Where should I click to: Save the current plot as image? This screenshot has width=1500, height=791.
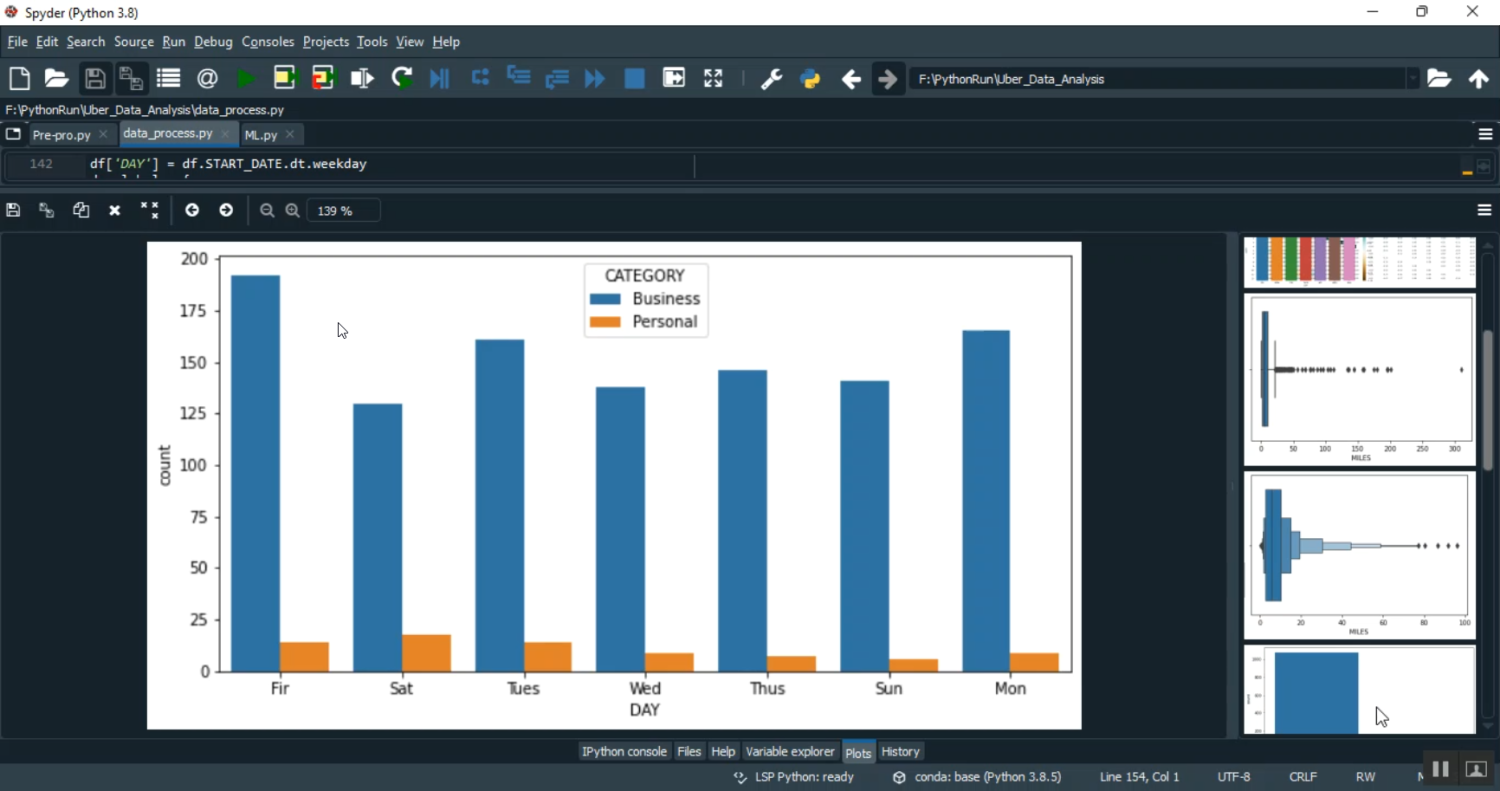tap(13, 210)
